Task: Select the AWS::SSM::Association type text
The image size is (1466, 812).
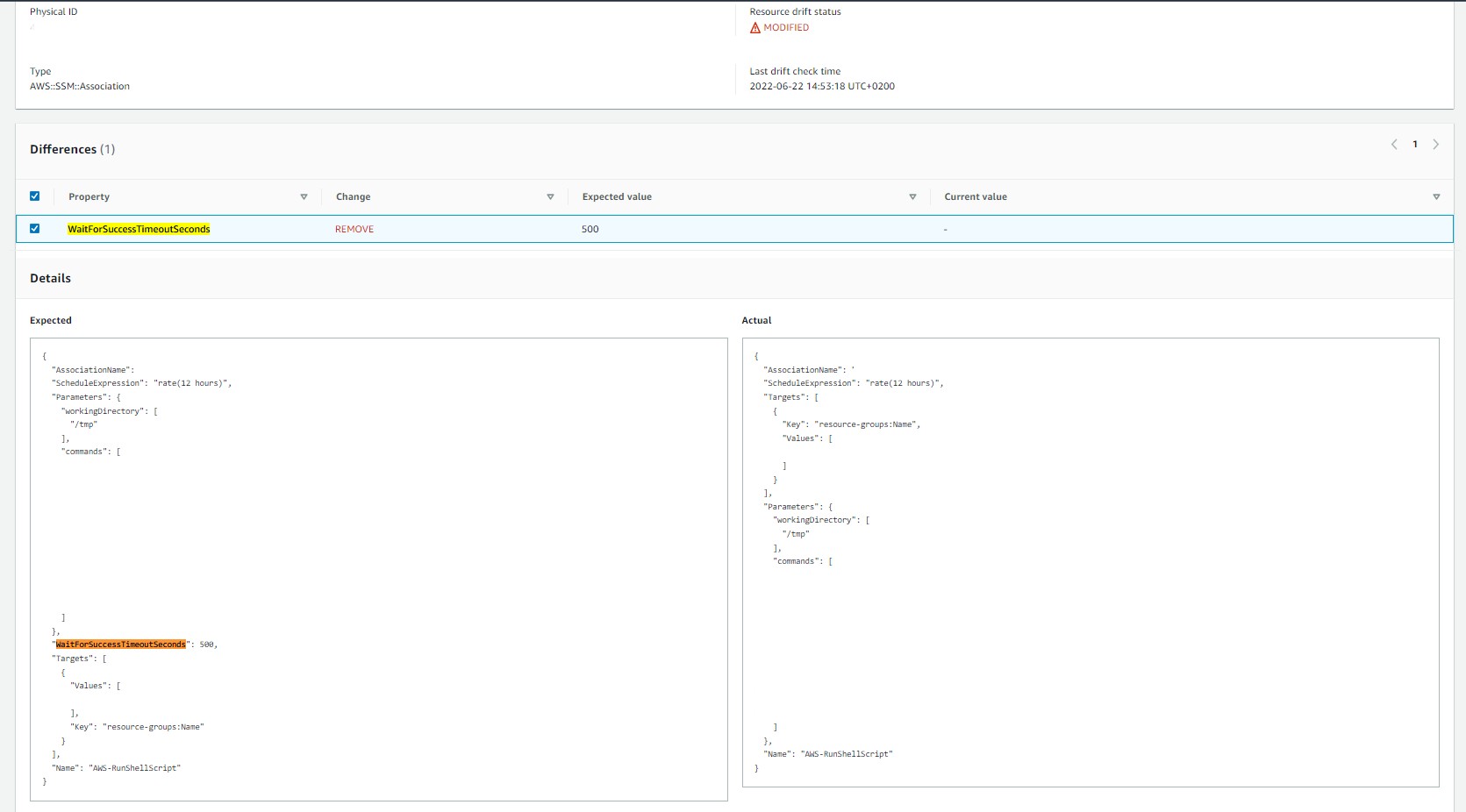Action: click(x=80, y=86)
